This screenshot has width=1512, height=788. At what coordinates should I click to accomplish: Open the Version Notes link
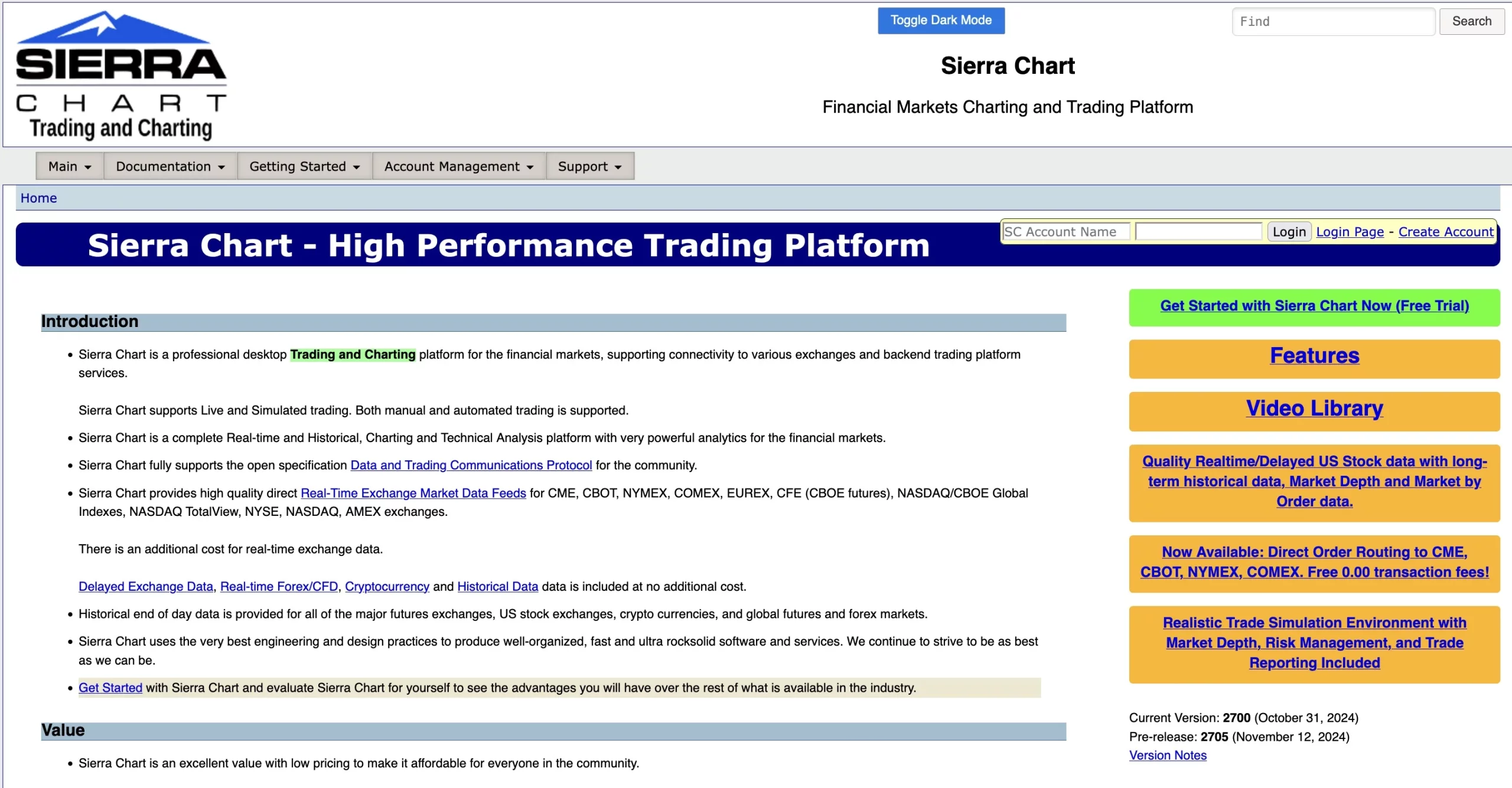1168,756
